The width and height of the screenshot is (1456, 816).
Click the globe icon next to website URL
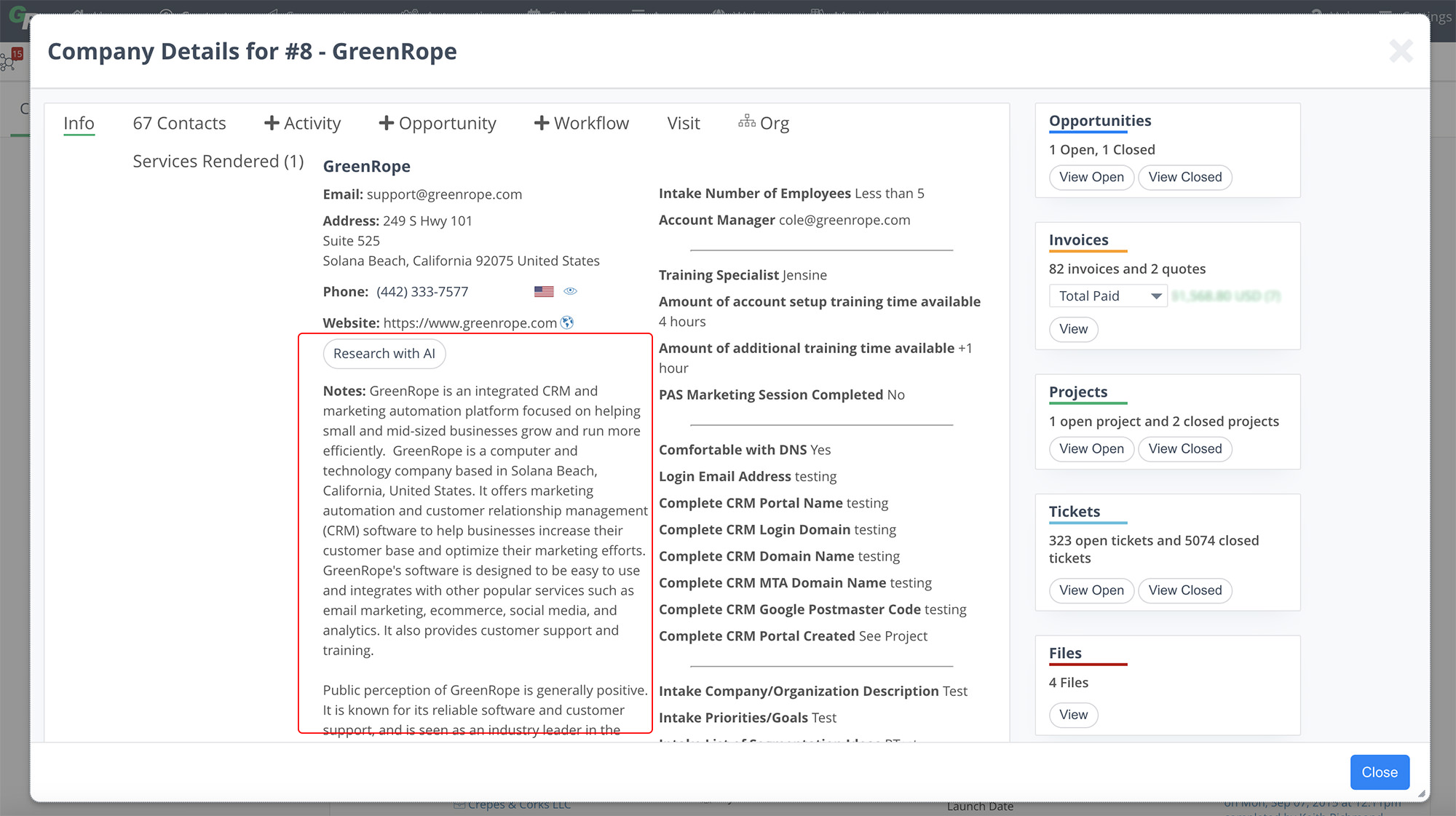[568, 322]
